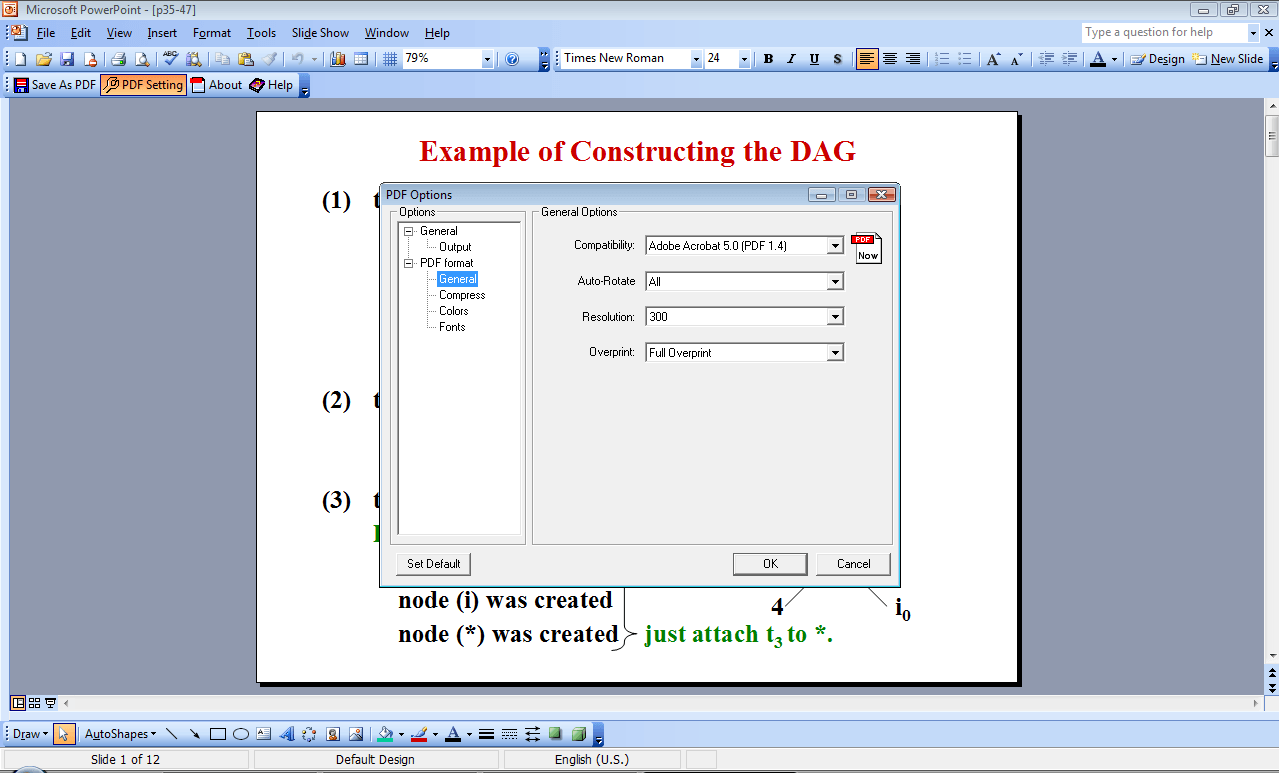Toggle the Select Objects pointer tool
Screen dimensions: 1279x773
[64, 734]
